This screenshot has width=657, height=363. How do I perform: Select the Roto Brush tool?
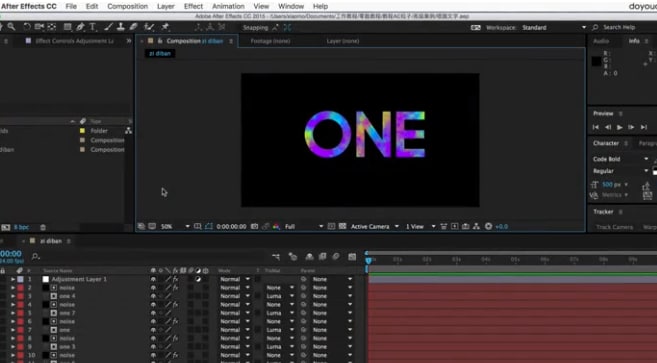(x=149, y=27)
